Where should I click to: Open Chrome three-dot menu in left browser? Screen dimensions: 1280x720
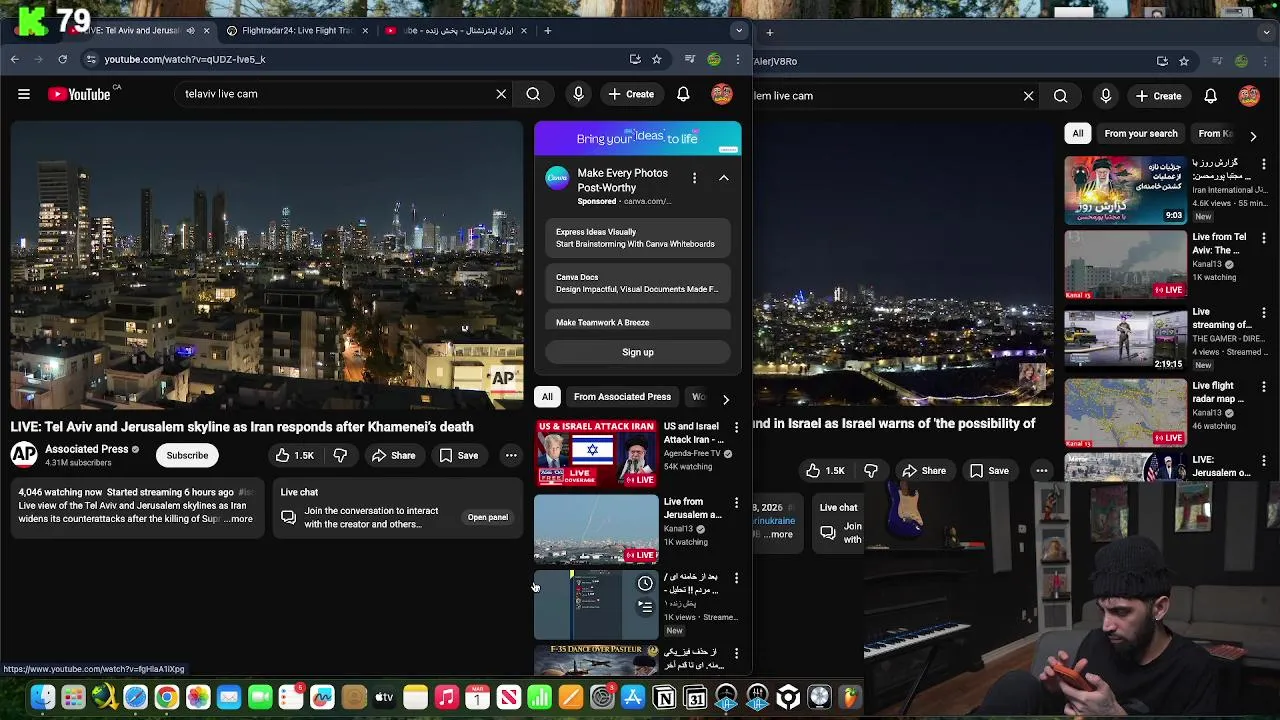pyautogui.click(x=738, y=59)
